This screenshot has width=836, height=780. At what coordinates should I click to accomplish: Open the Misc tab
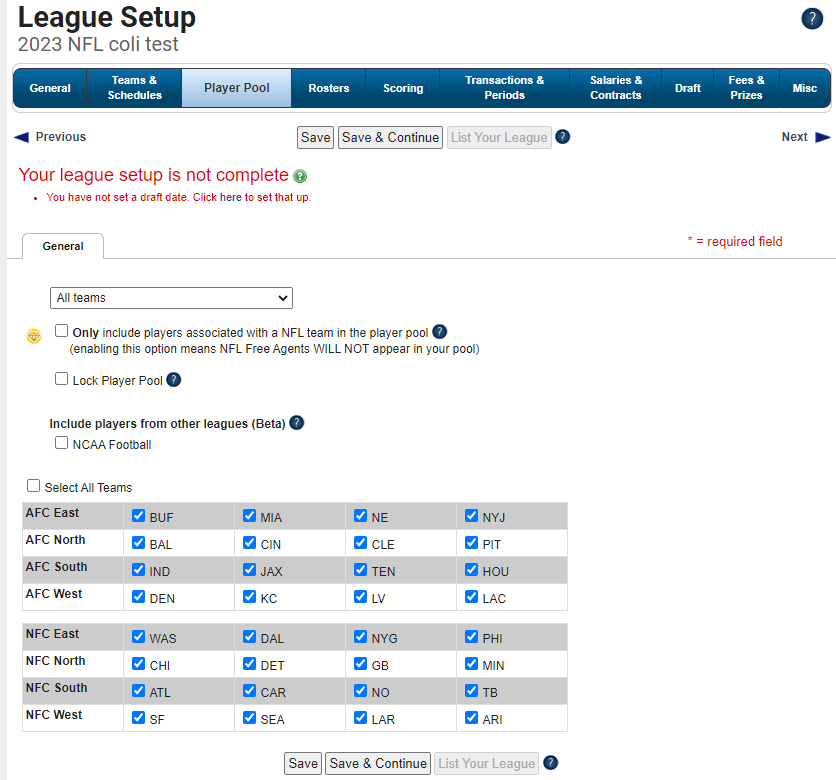pos(805,88)
